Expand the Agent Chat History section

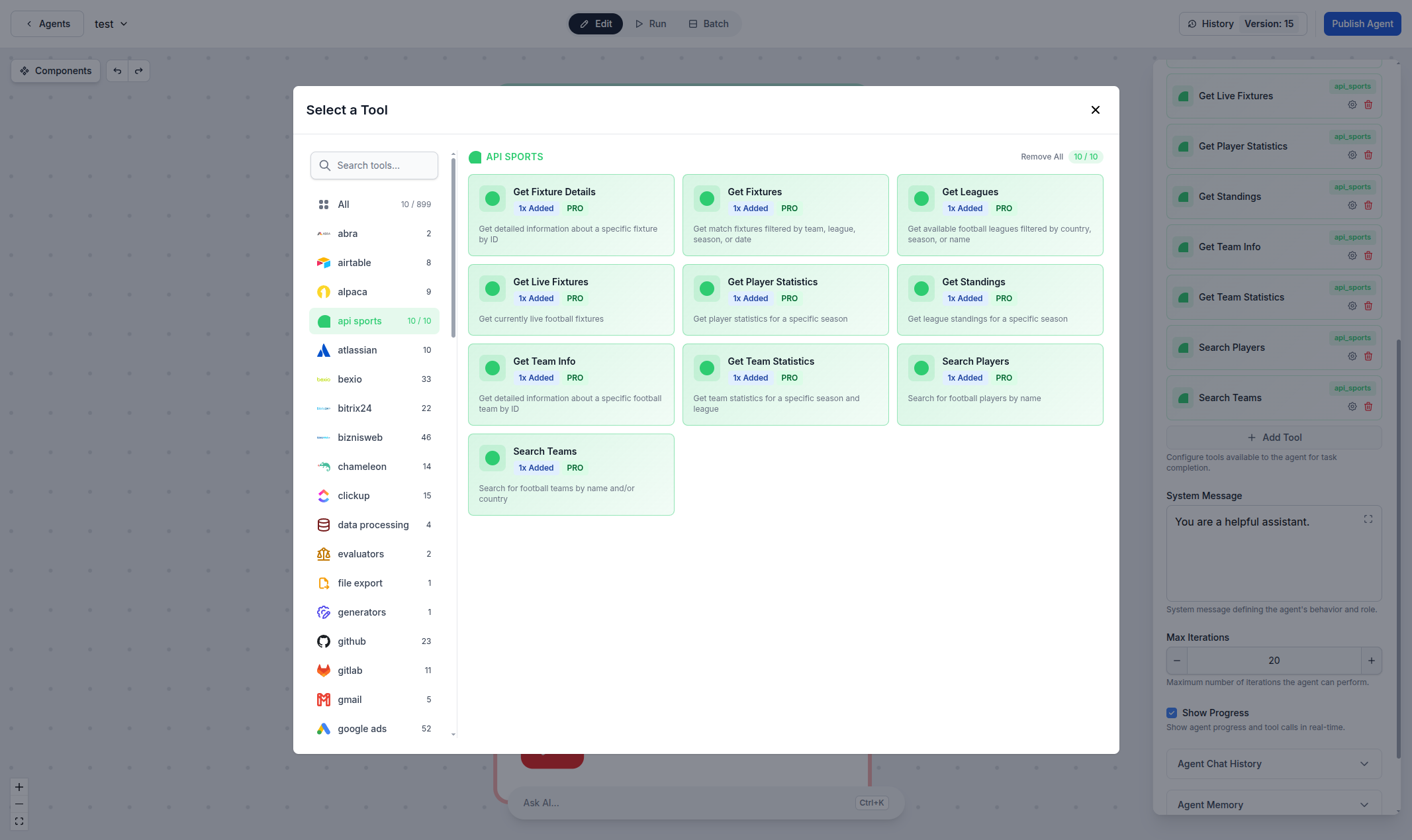pyautogui.click(x=1272, y=764)
